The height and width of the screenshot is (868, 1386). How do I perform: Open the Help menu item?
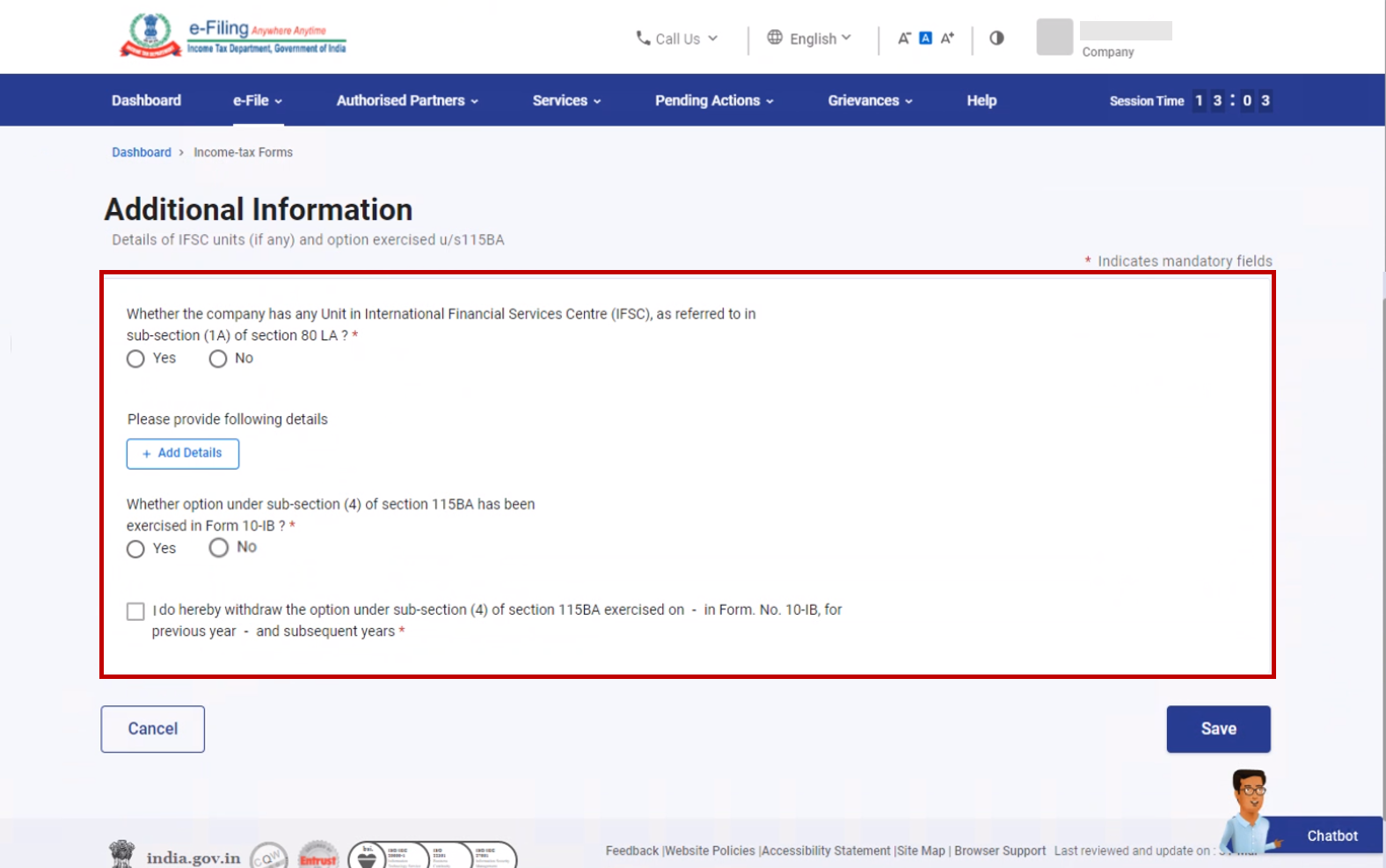coord(981,100)
